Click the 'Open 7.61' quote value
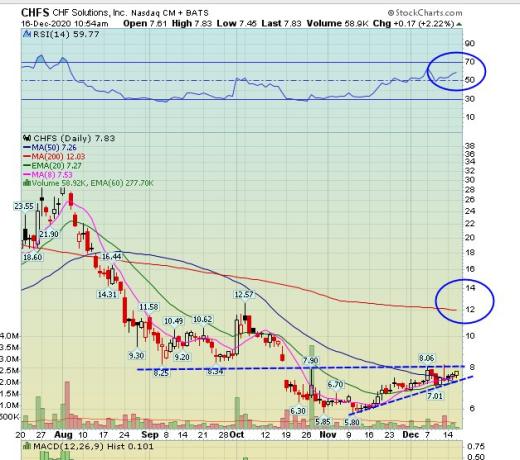The height and width of the screenshot is (460, 520). [145, 24]
